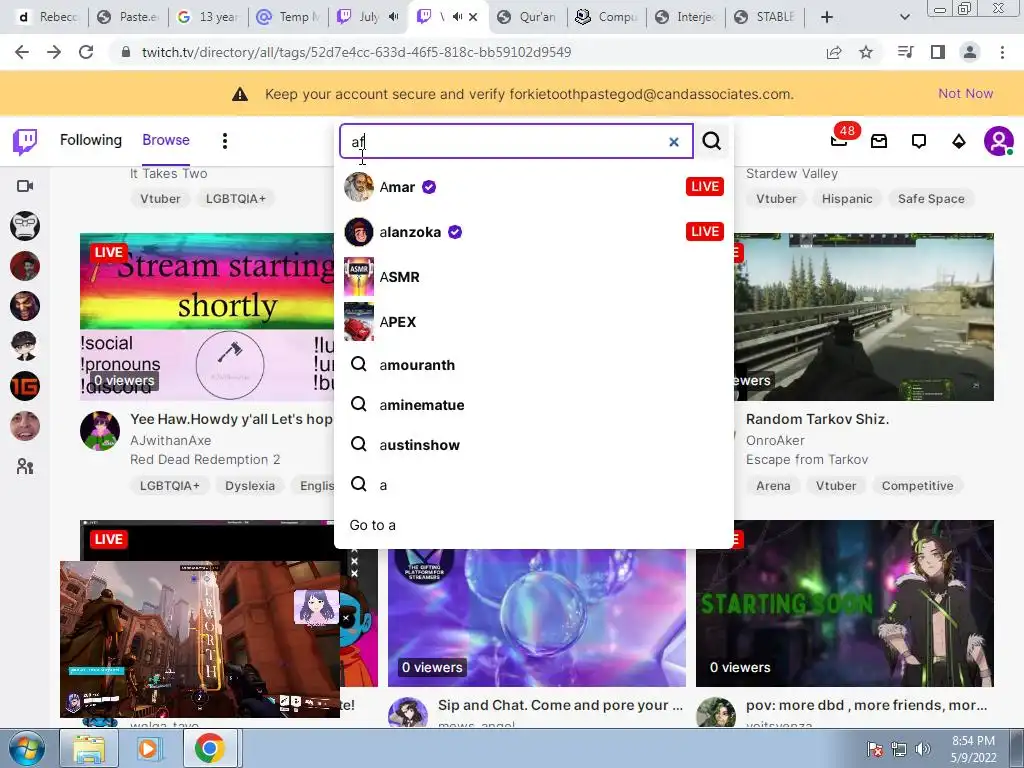The image size is (1024, 768).
Task: Open the Prime loot inbox with 48 badge
Action: (x=839, y=140)
